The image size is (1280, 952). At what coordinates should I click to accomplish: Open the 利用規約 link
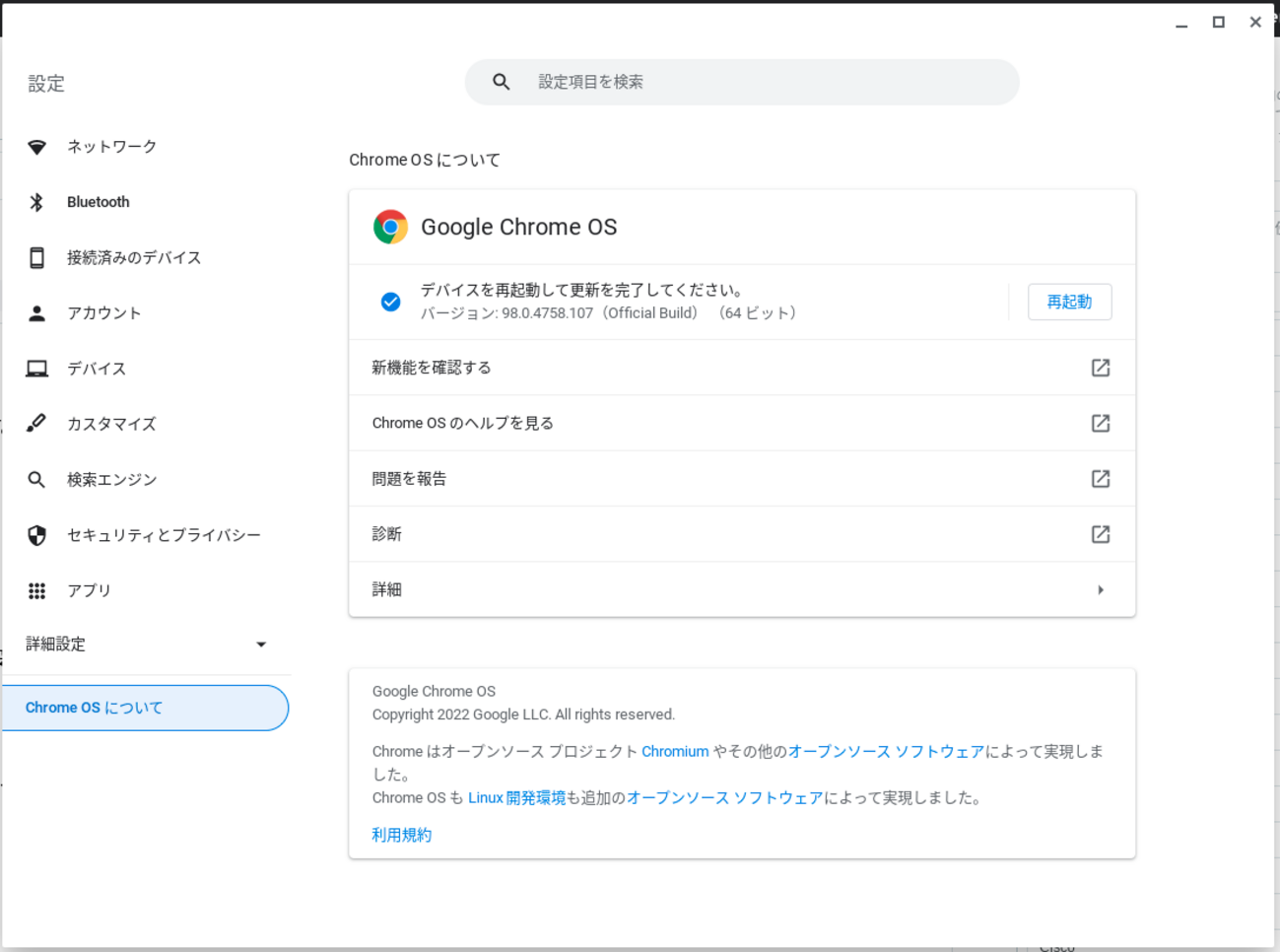pos(402,835)
